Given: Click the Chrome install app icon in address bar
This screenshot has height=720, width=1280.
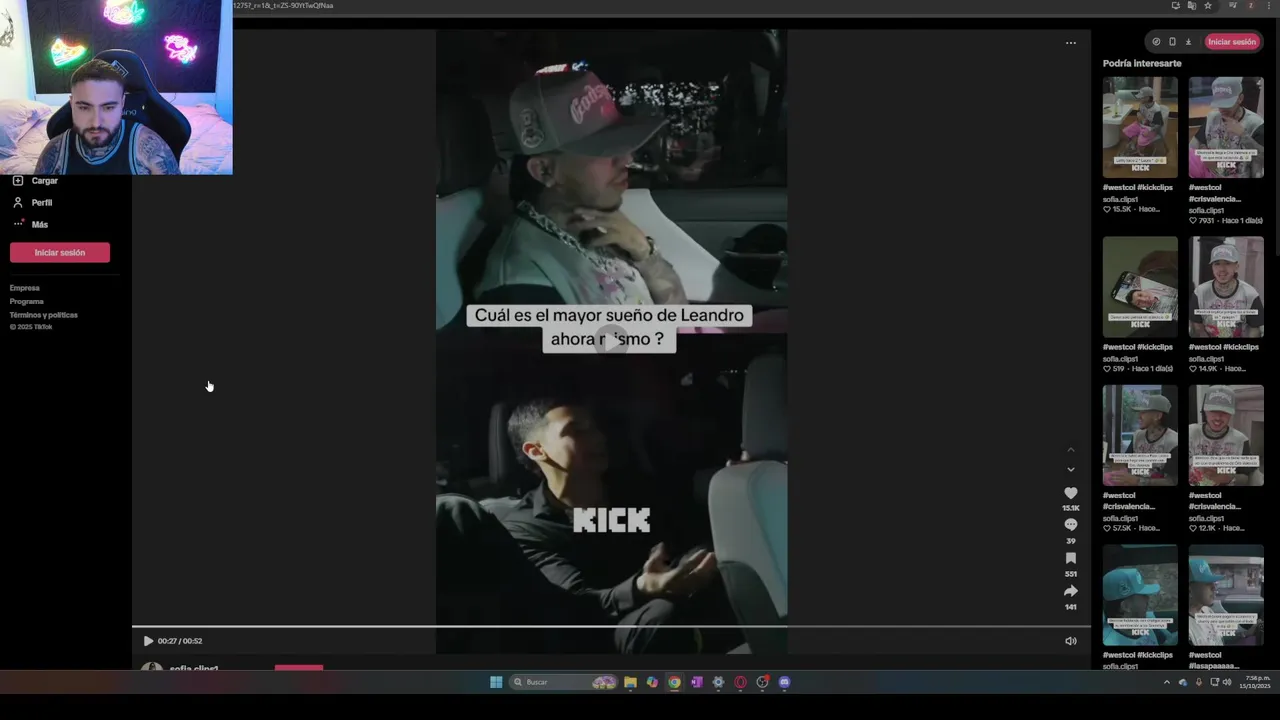Looking at the screenshot, I should 1175,5.
